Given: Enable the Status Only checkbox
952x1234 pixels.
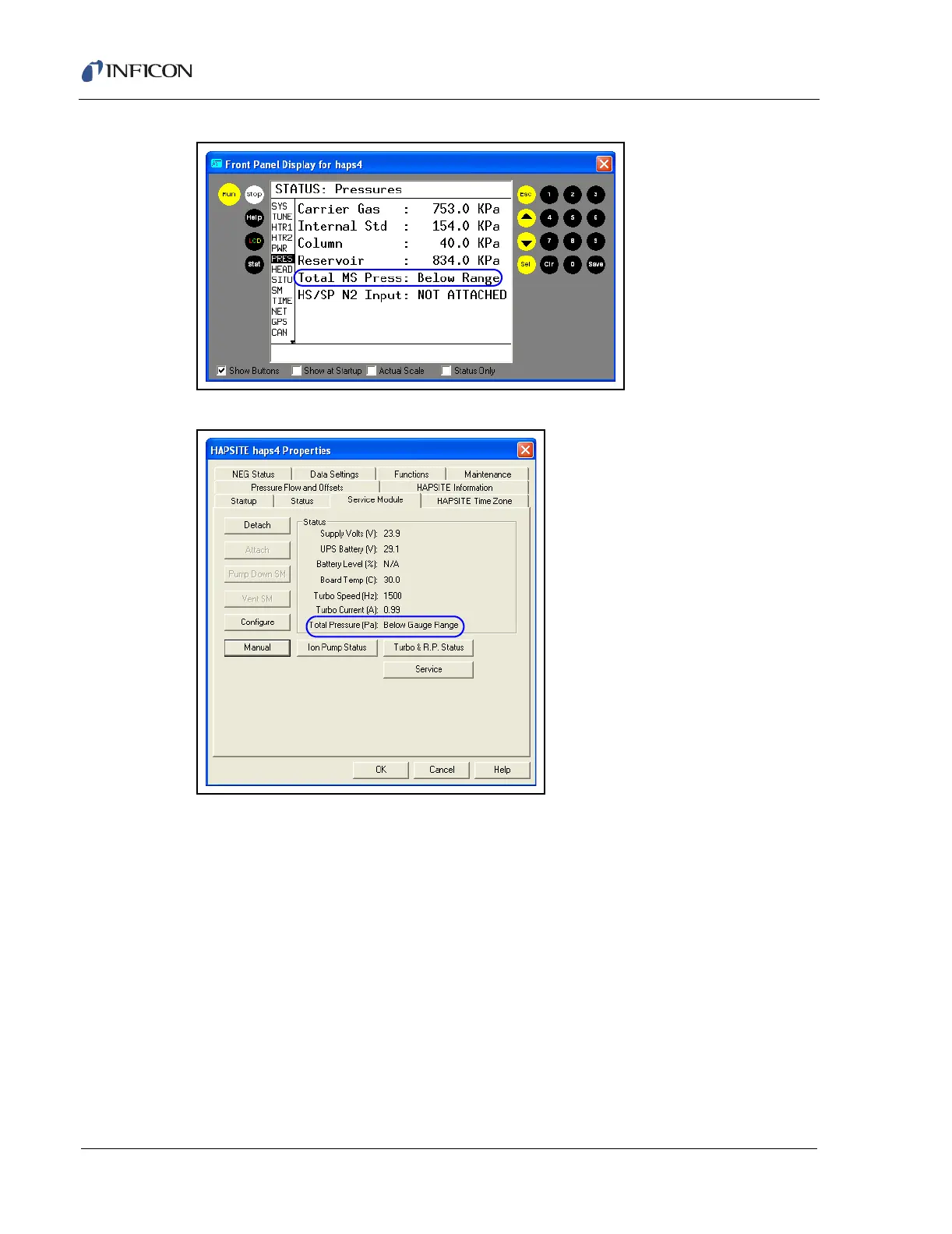Looking at the screenshot, I should pos(446,371).
